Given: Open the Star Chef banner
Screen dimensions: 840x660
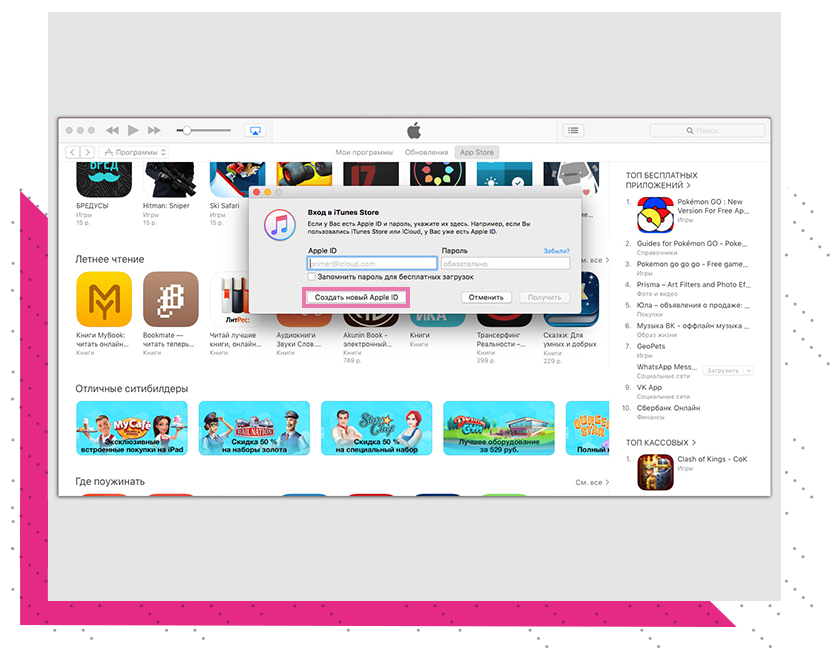Looking at the screenshot, I should pyautogui.click(x=377, y=428).
